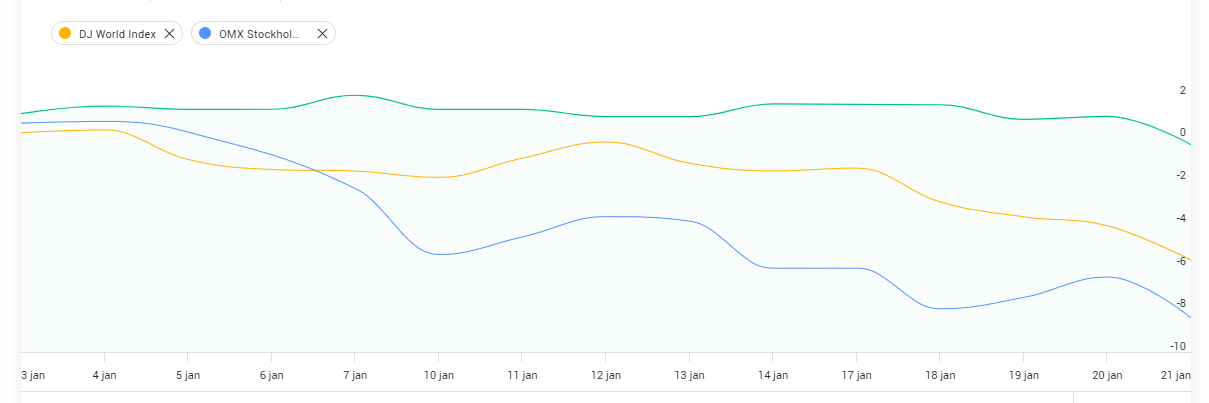The height and width of the screenshot is (403, 1209).
Task: Click the 10 jan date label
Action: [438, 375]
